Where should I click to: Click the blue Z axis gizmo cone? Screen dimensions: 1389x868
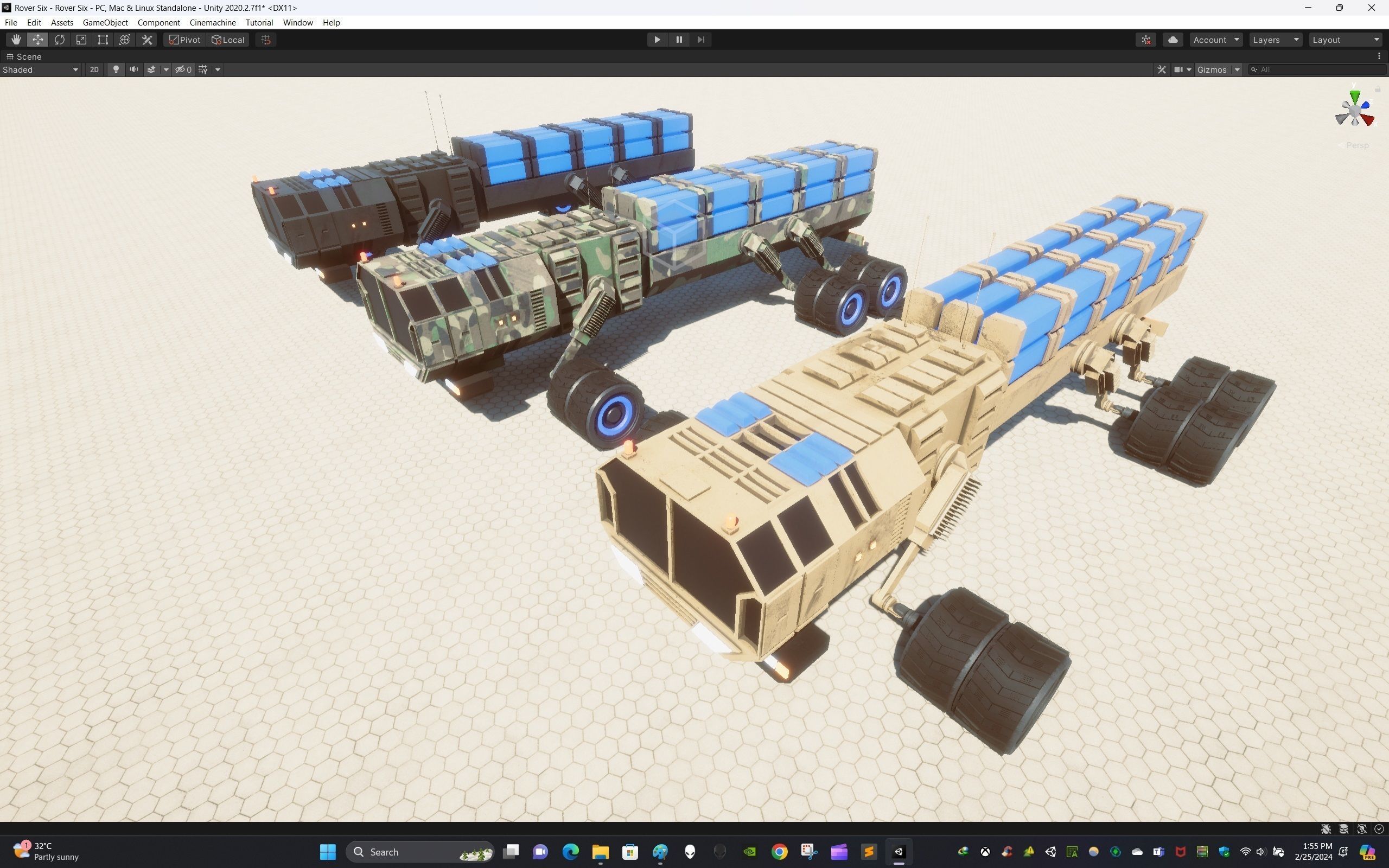(x=1365, y=105)
